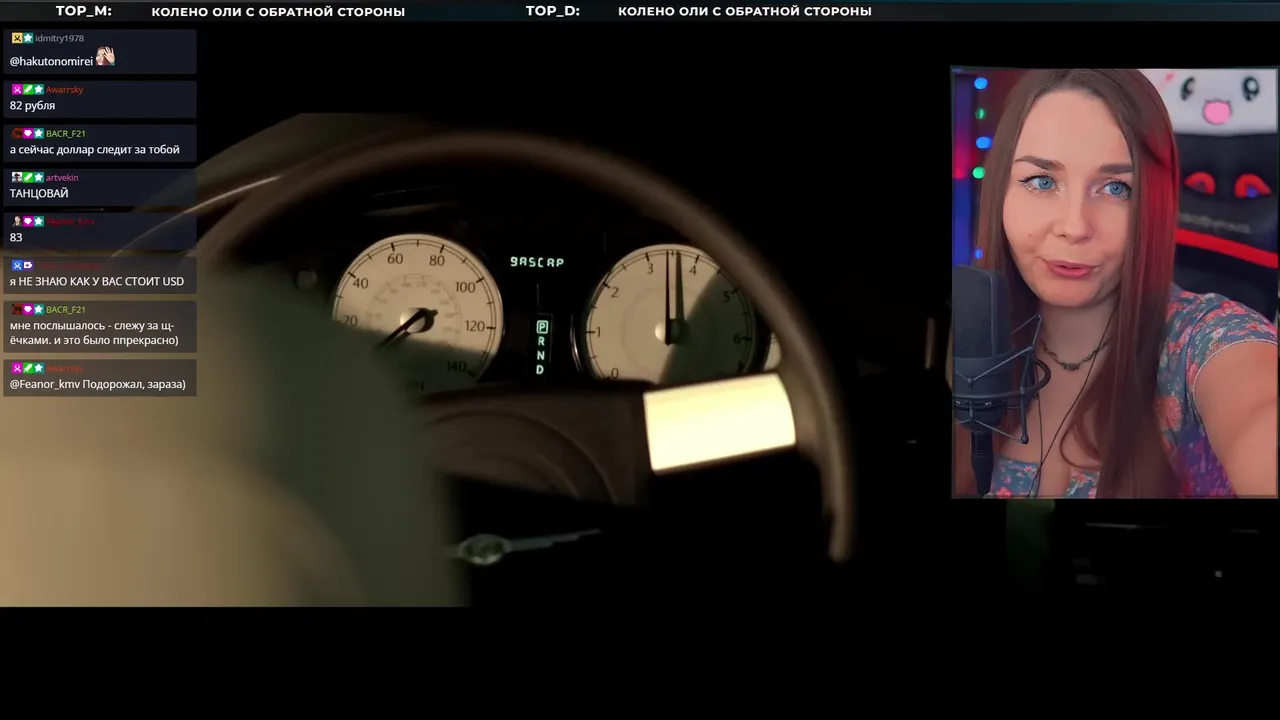1280x720 pixels.
Task: Click the username idmitry1978 in chat
Action: point(59,38)
